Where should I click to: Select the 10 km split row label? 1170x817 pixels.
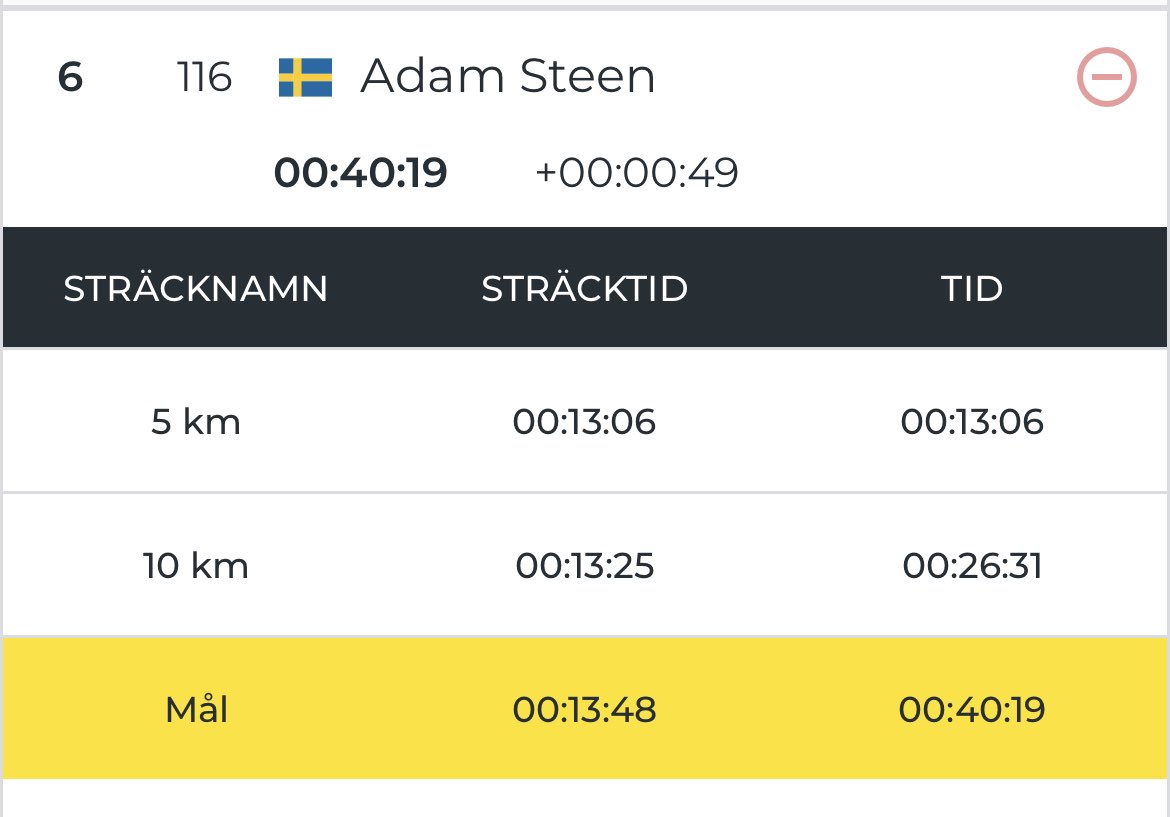[196, 566]
